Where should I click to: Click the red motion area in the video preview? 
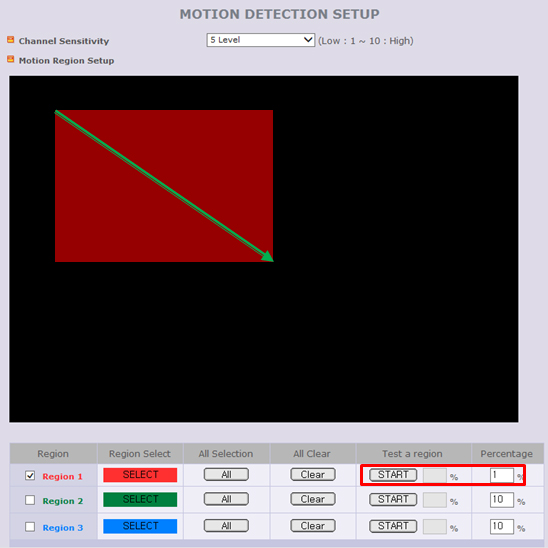(x=164, y=186)
